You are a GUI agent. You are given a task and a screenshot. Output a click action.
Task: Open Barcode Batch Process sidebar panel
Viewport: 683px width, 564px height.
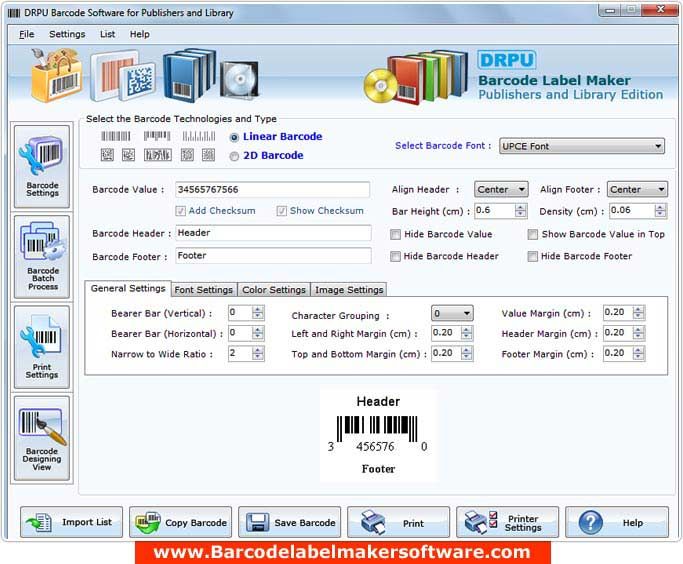[42, 257]
